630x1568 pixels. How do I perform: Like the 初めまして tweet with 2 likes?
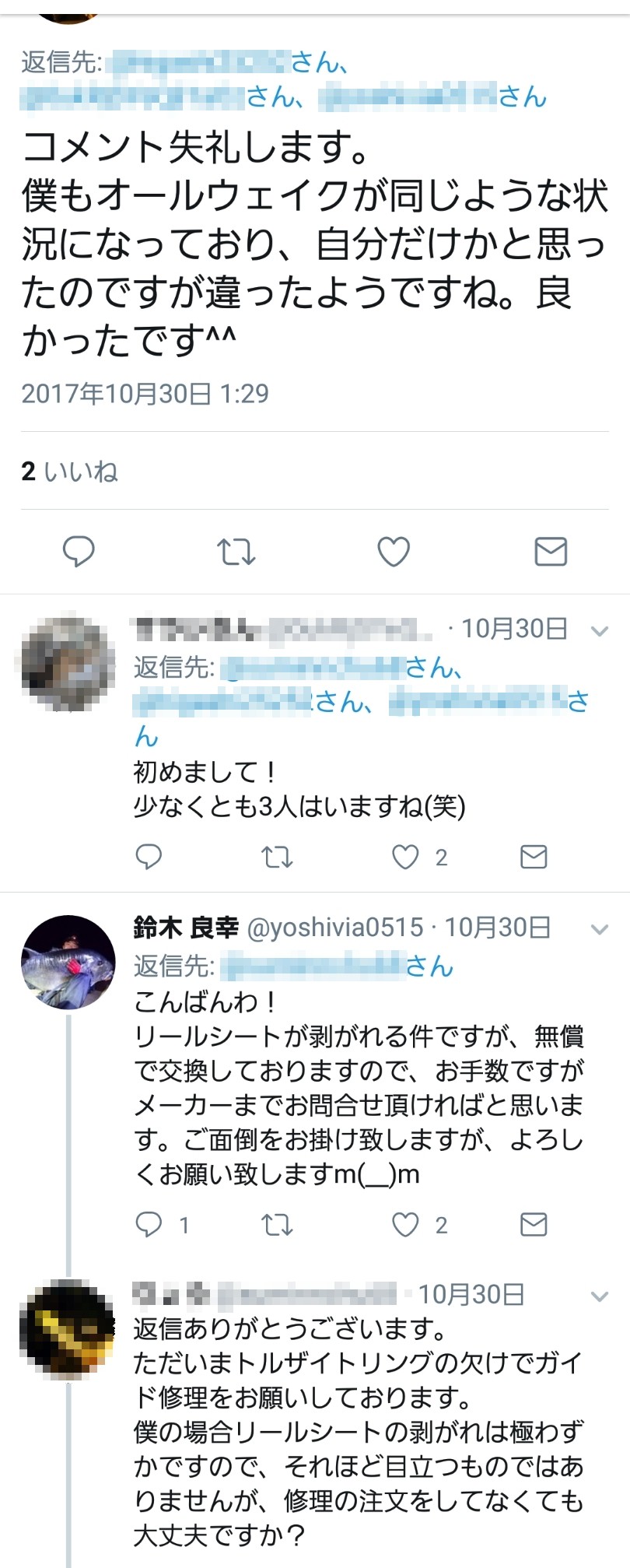coord(405,857)
